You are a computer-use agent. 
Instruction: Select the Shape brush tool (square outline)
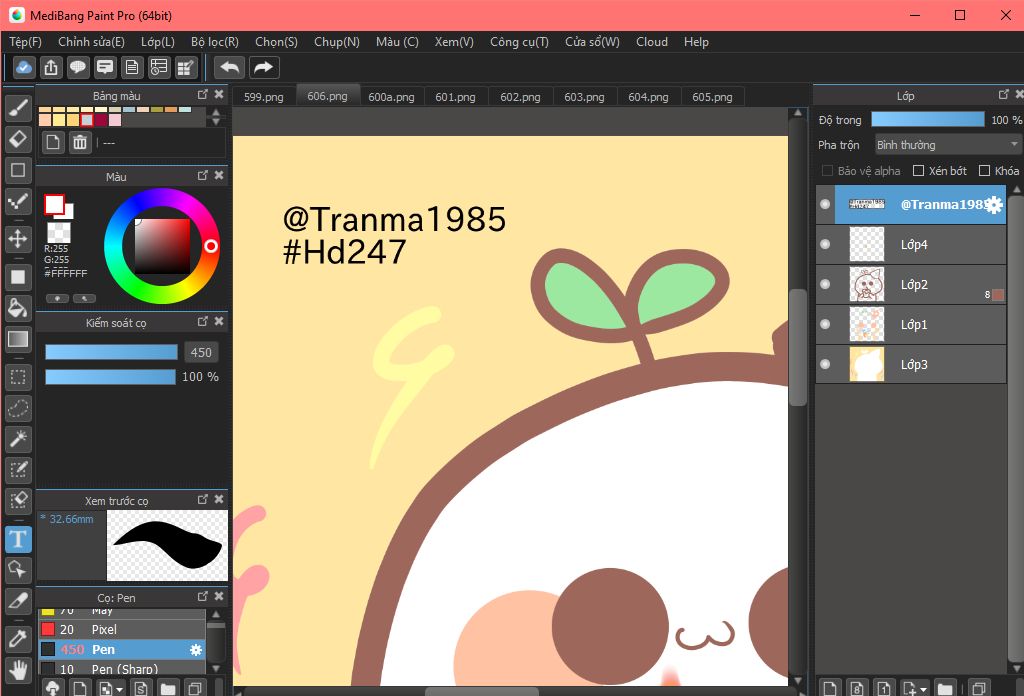click(x=18, y=170)
